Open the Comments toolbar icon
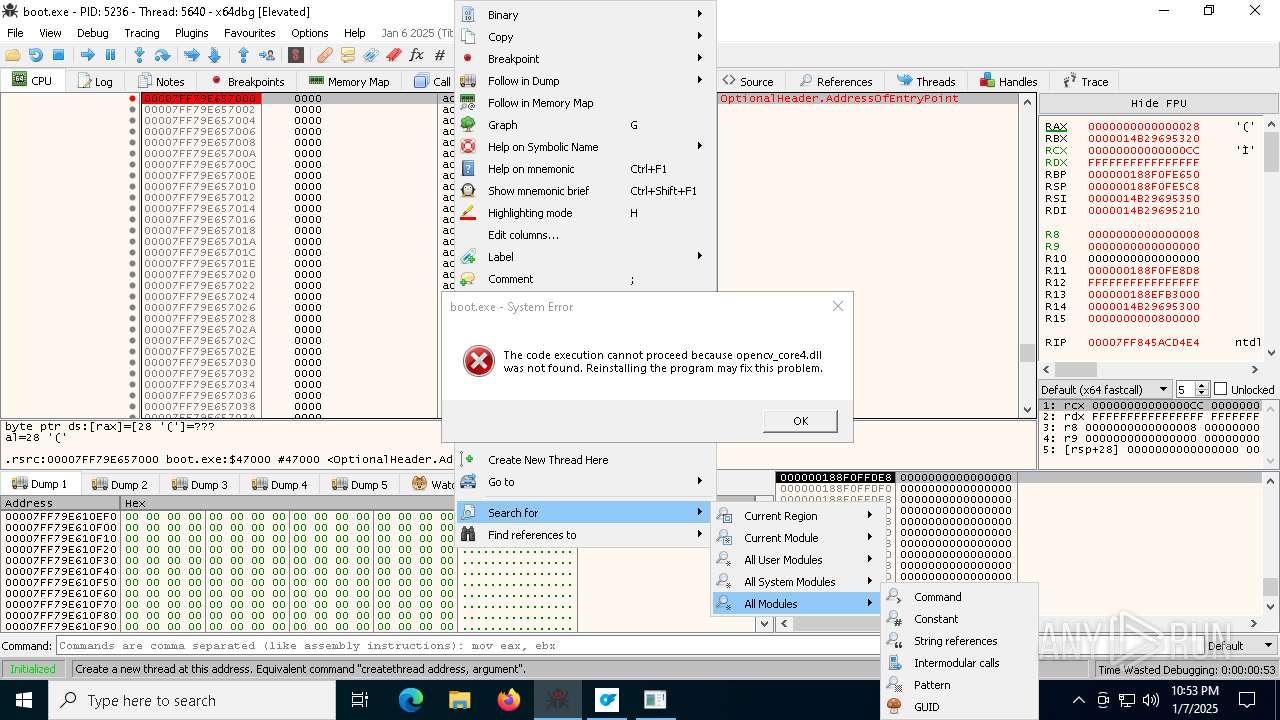Viewport: 1280px width, 720px height. click(x=347, y=55)
